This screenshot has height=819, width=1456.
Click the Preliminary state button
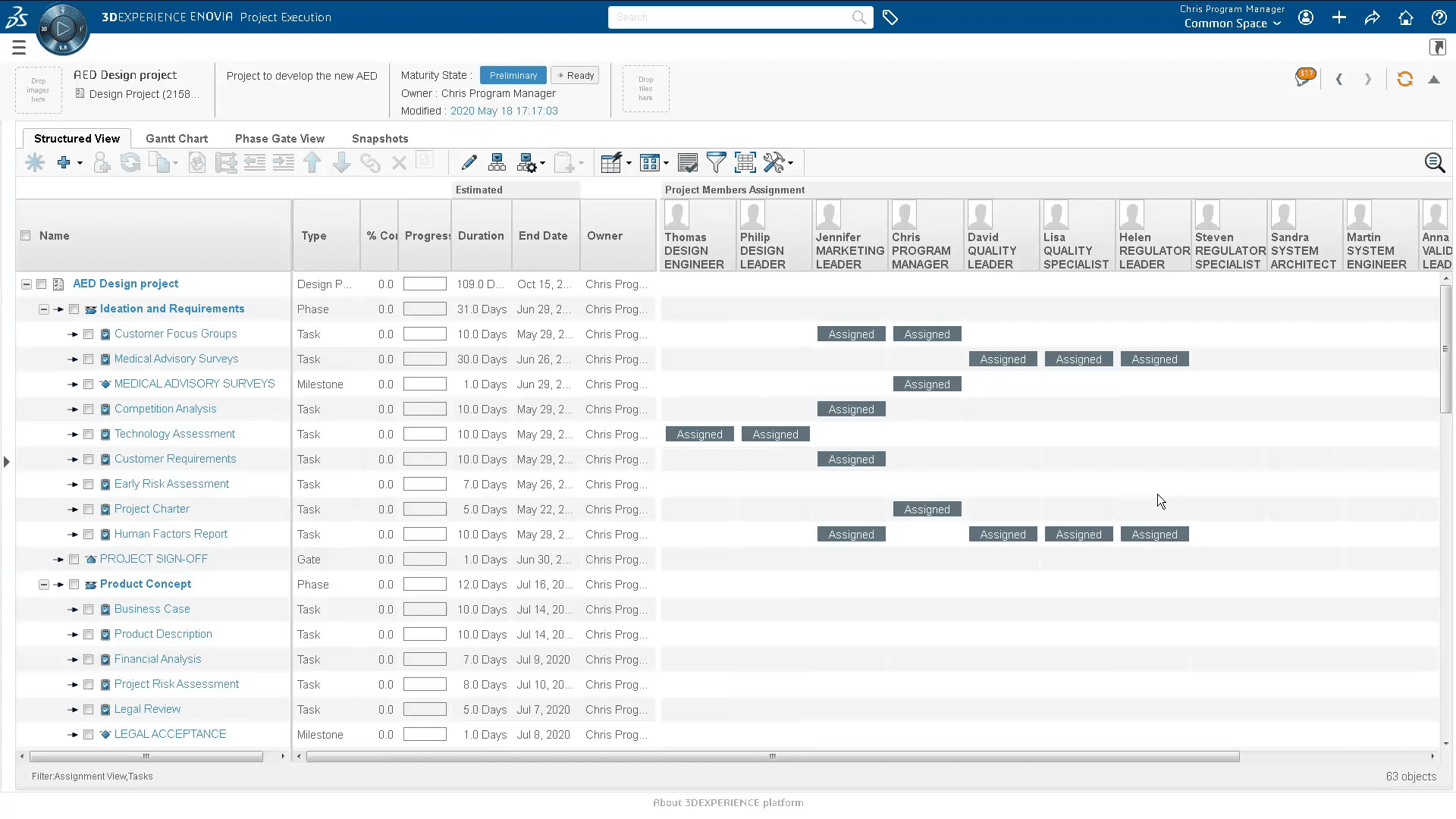point(513,76)
